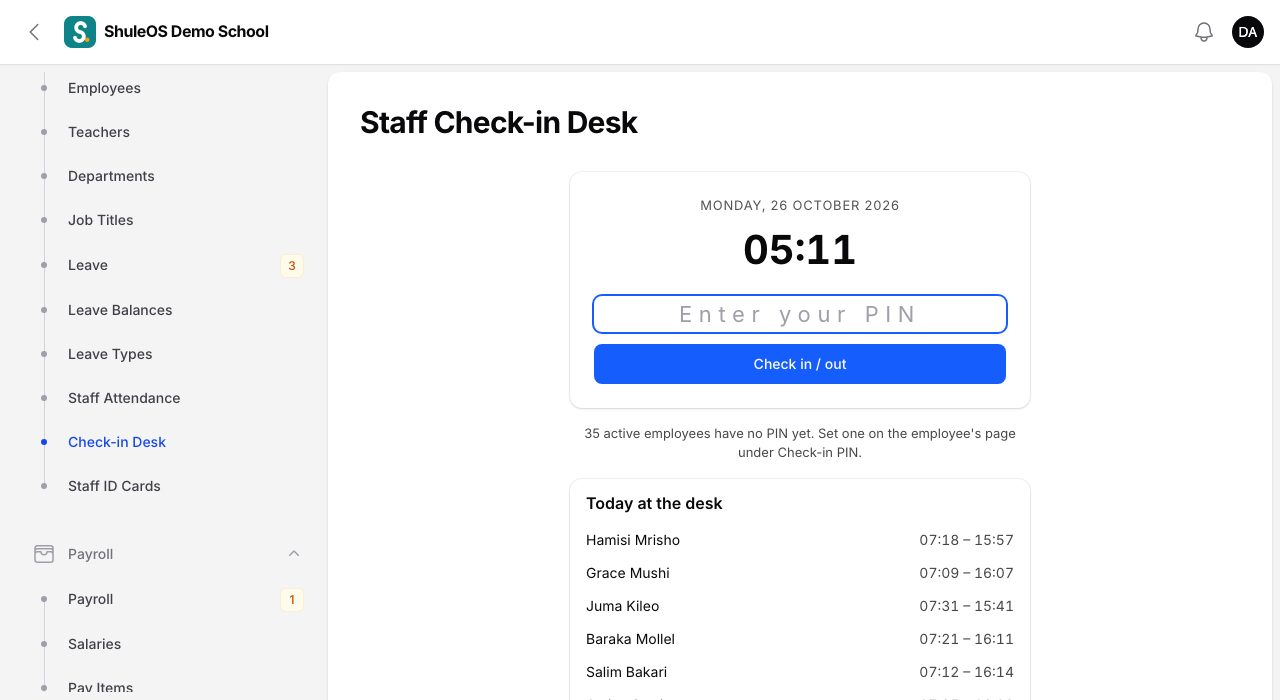
Task: Focus the Enter your PIN field
Action: [800, 314]
